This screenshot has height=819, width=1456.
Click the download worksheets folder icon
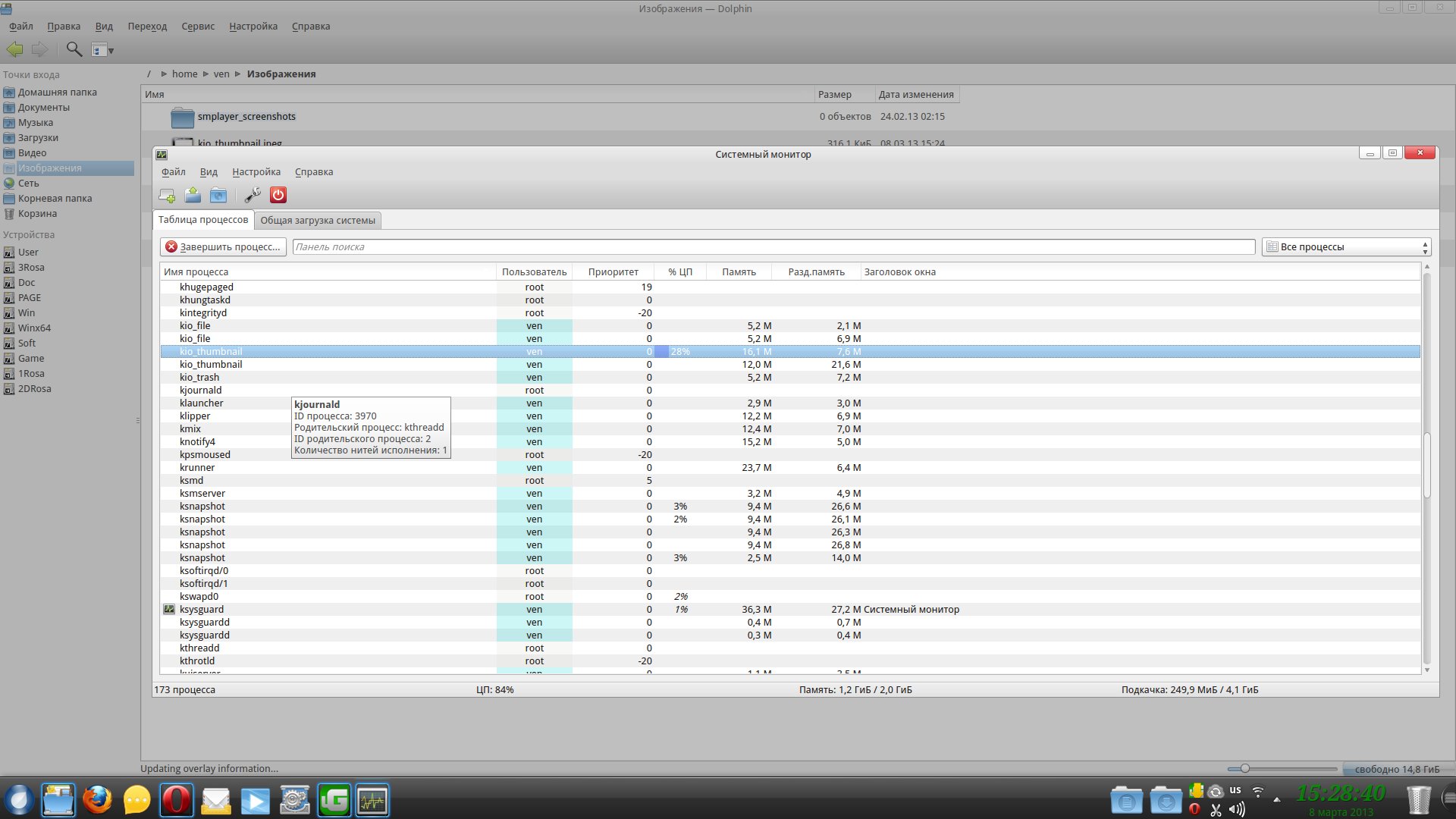pyautogui.click(x=218, y=196)
